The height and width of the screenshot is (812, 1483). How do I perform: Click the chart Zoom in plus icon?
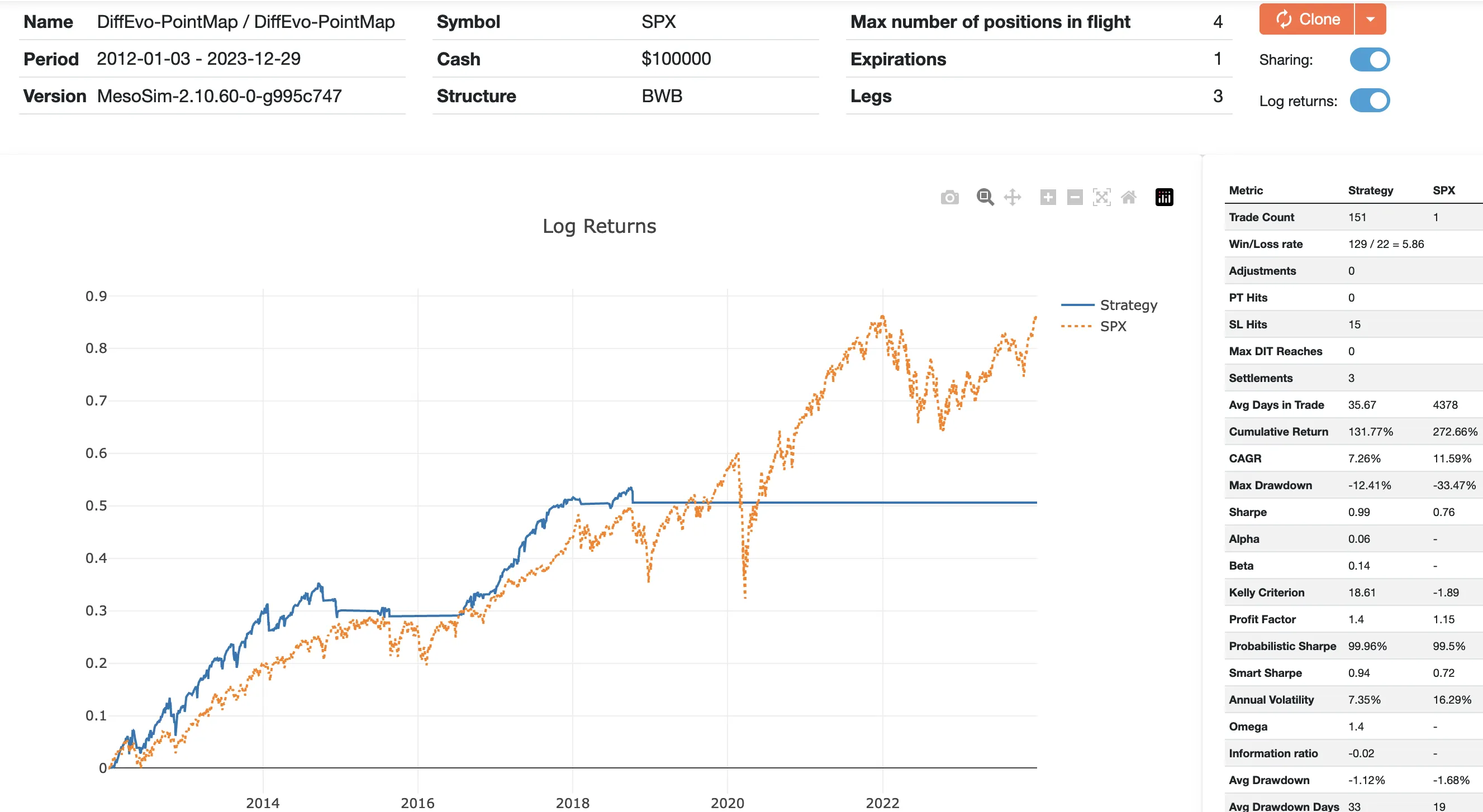coord(1048,197)
